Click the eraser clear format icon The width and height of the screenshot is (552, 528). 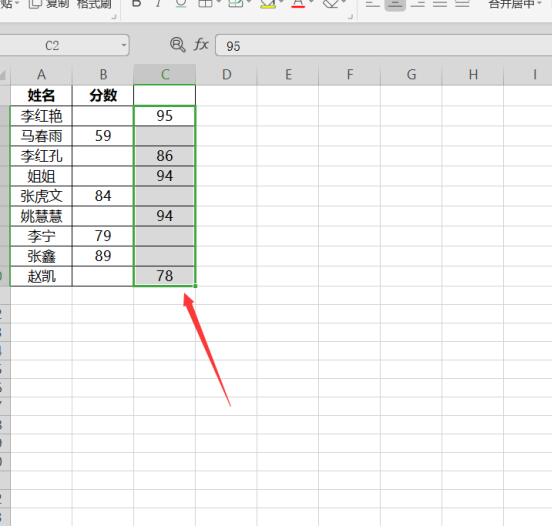pyautogui.click(x=331, y=3)
